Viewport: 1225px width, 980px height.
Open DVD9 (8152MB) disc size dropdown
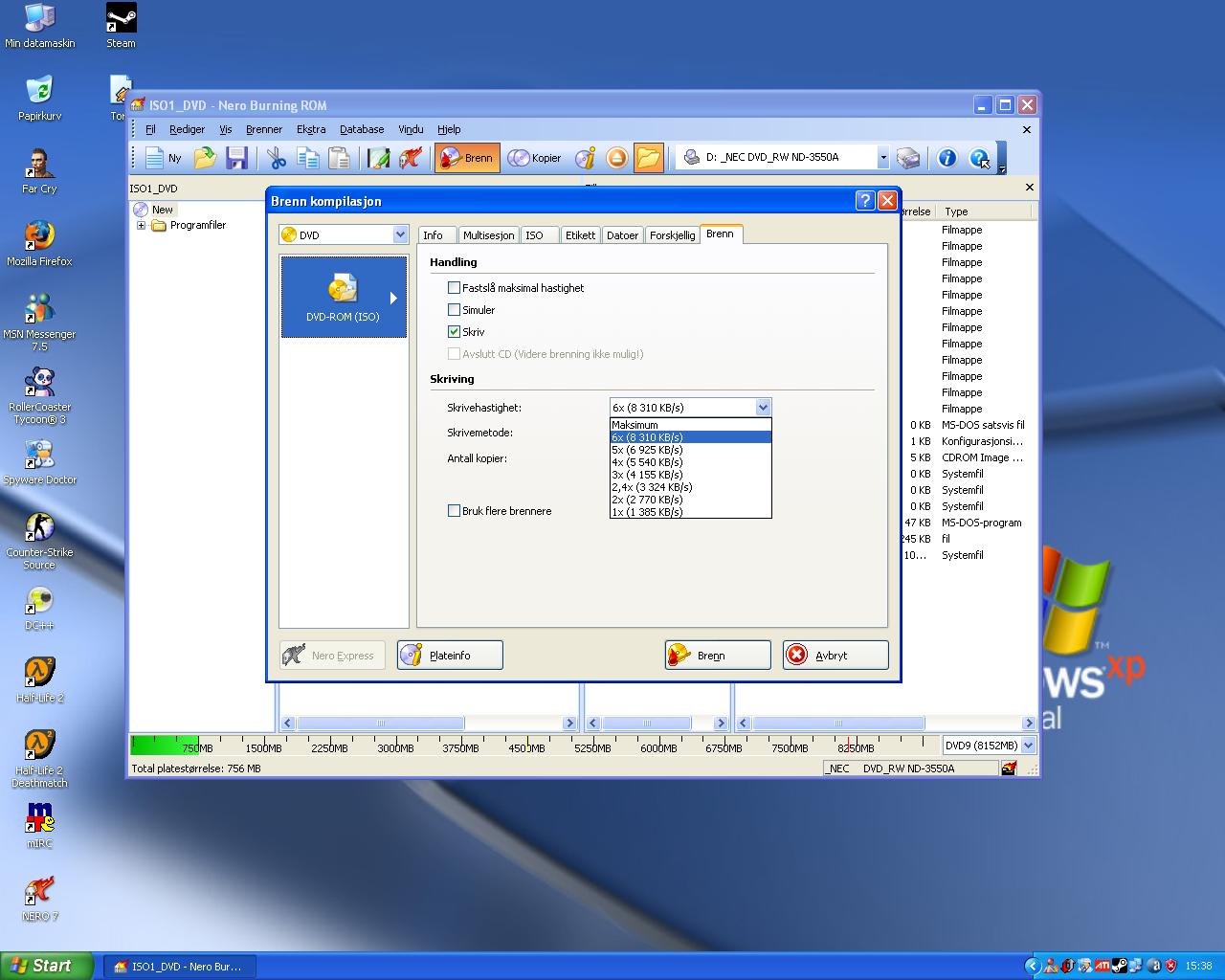(1029, 745)
